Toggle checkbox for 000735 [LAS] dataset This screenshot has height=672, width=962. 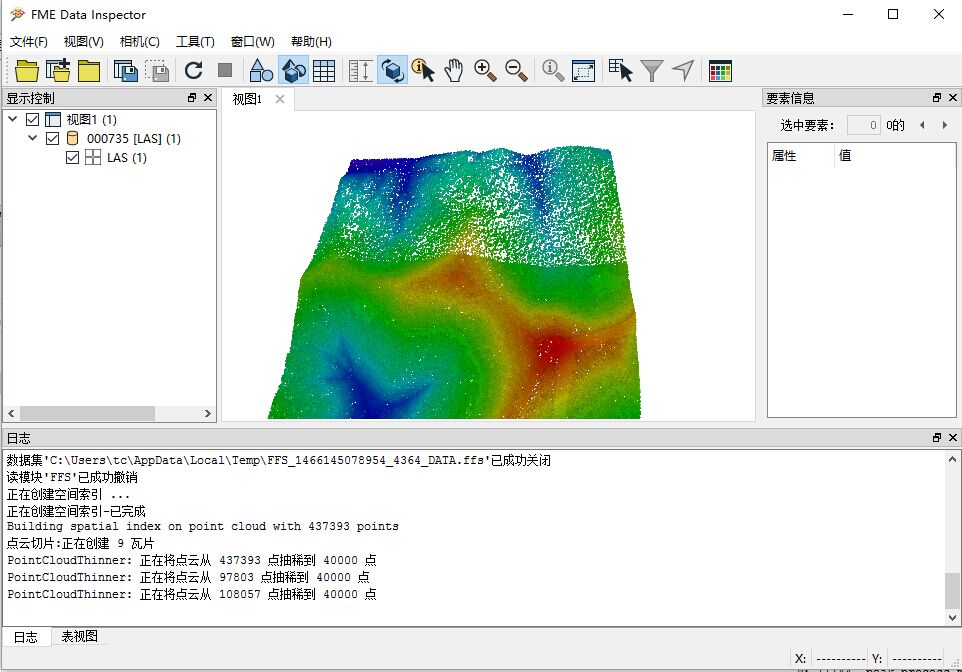click(x=53, y=138)
